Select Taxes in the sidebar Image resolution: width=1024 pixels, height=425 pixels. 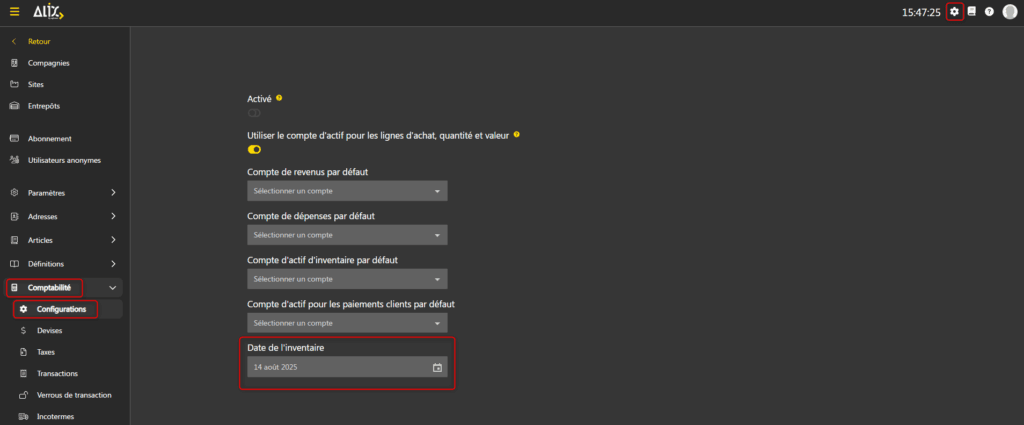[x=46, y=352]
